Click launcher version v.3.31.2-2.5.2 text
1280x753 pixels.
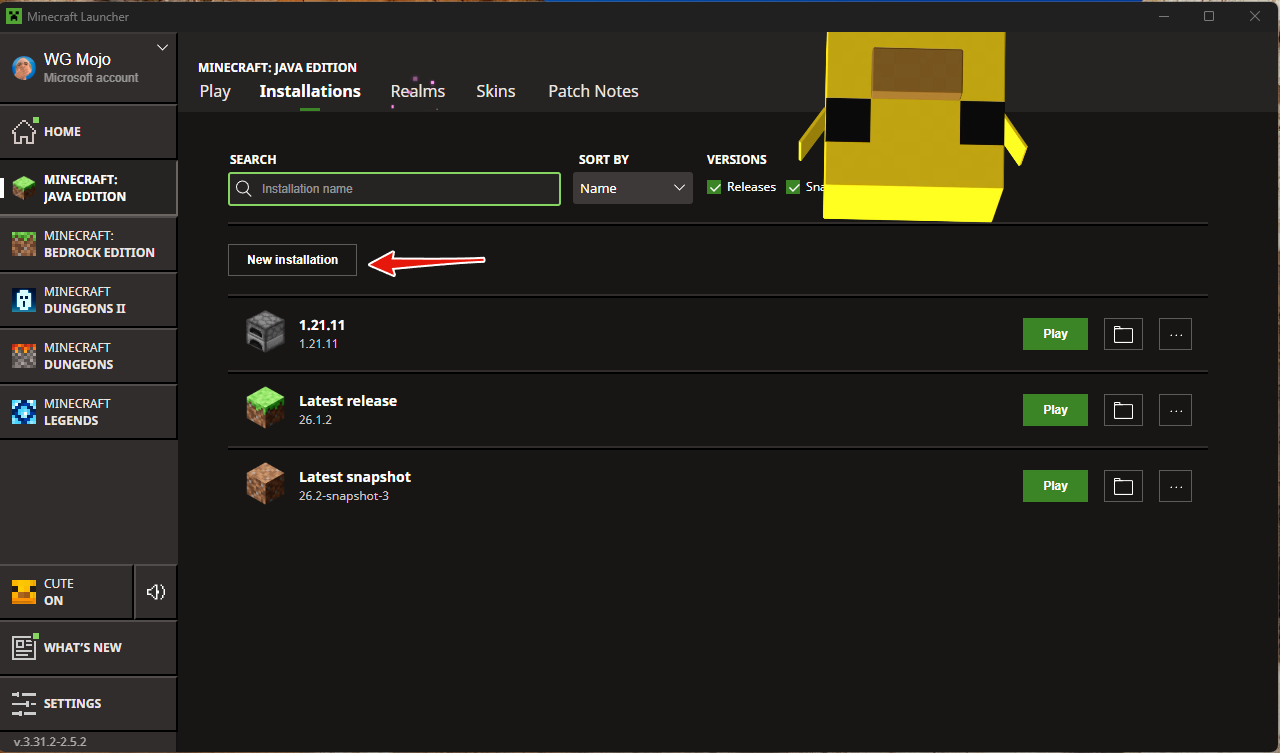[50, 742]
